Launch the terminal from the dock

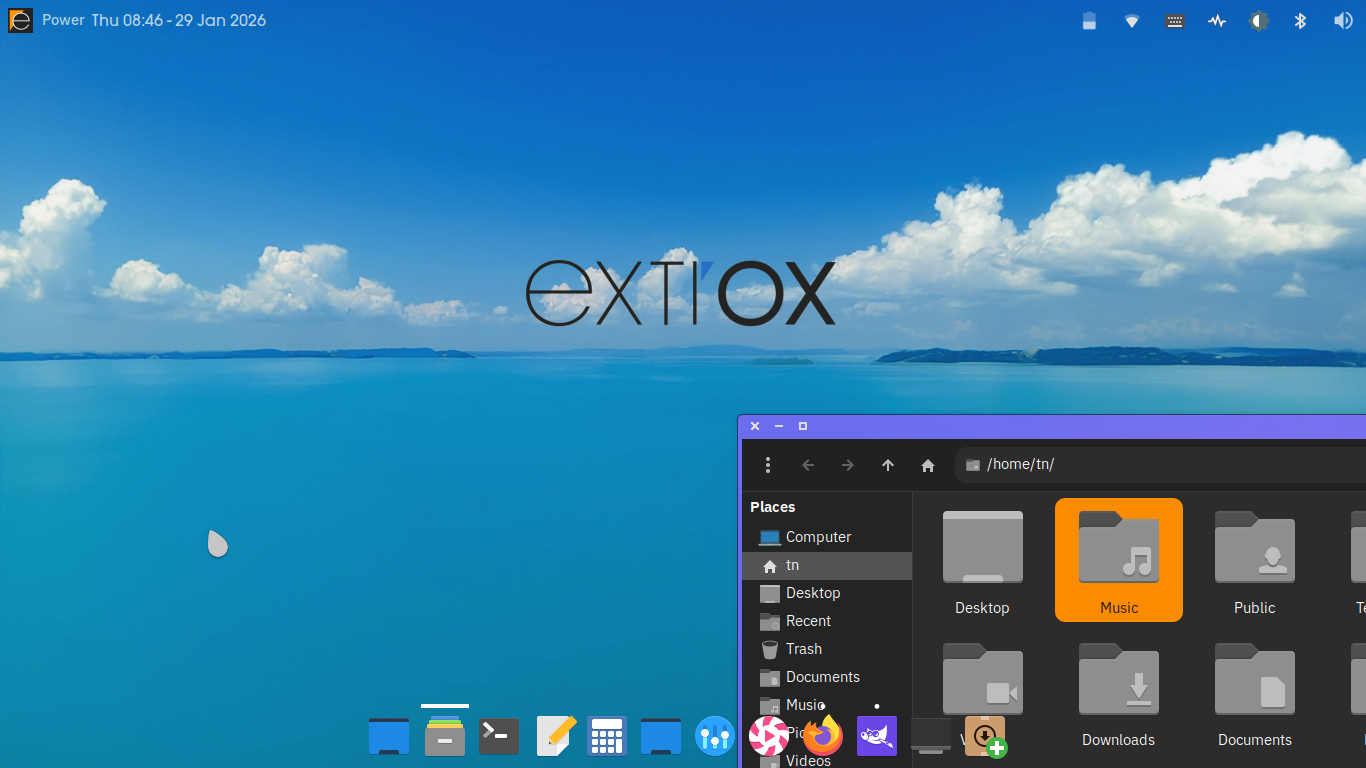pos(499,737)
